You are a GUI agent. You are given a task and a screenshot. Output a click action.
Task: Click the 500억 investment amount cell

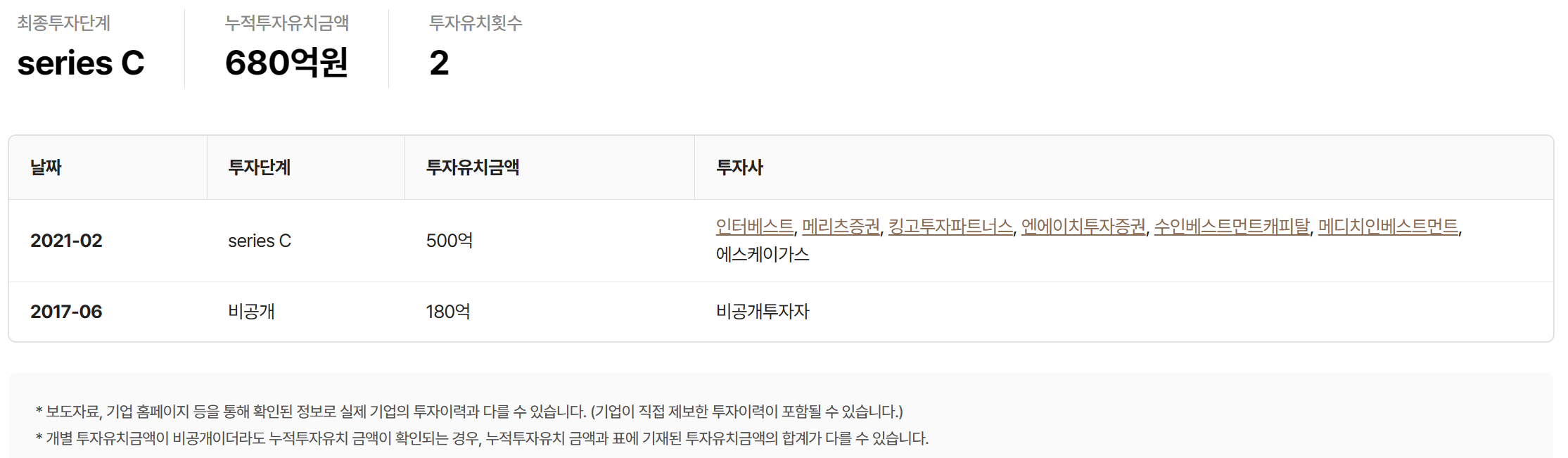coord(449,241)
